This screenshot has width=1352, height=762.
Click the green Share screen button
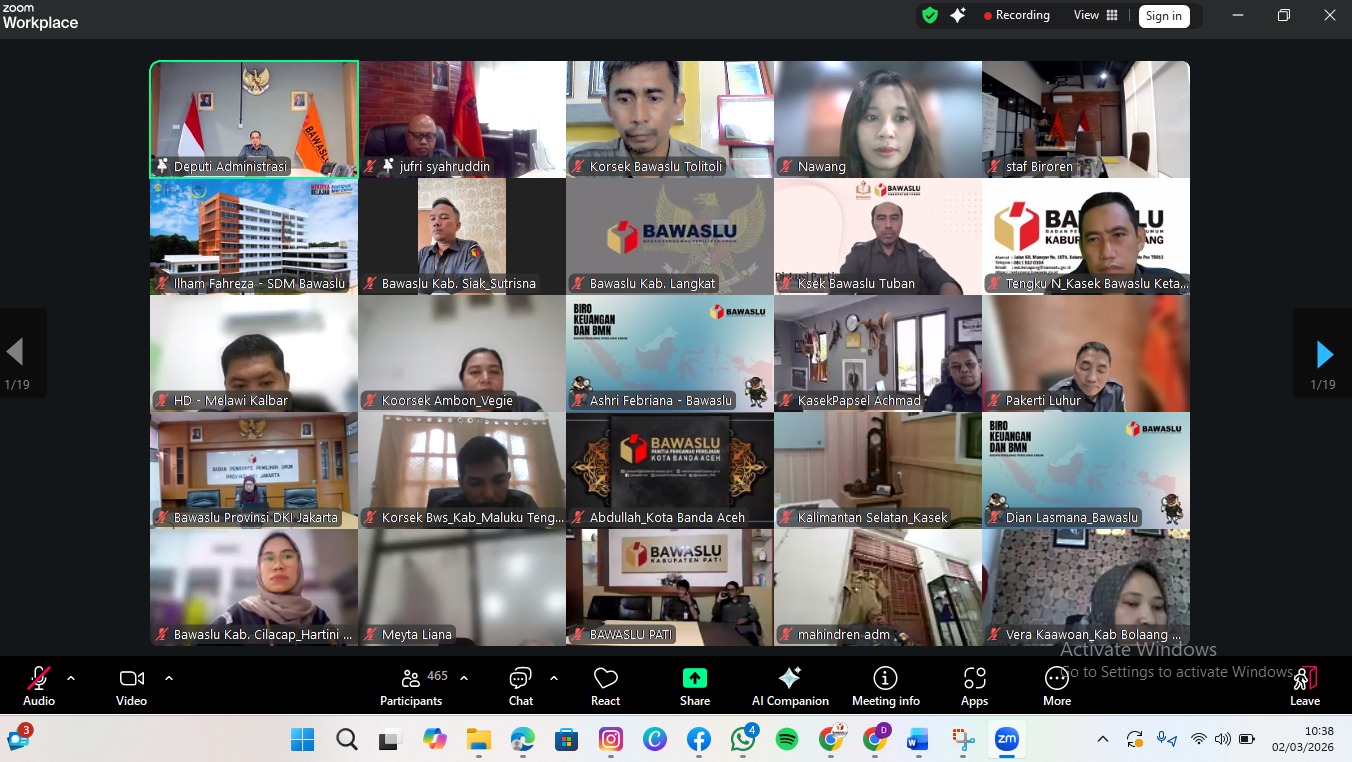pos(695,686)
